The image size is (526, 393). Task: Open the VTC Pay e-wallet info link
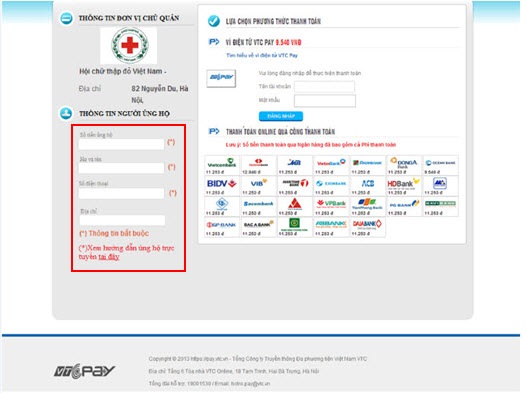262,55
